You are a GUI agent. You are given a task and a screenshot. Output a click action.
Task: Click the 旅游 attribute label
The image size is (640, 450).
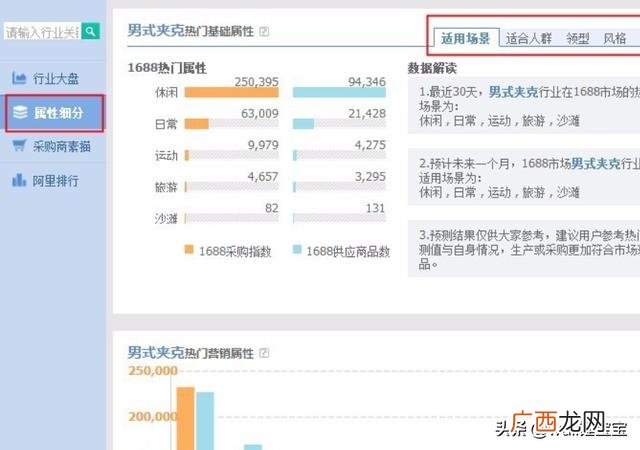coord(166,187)
